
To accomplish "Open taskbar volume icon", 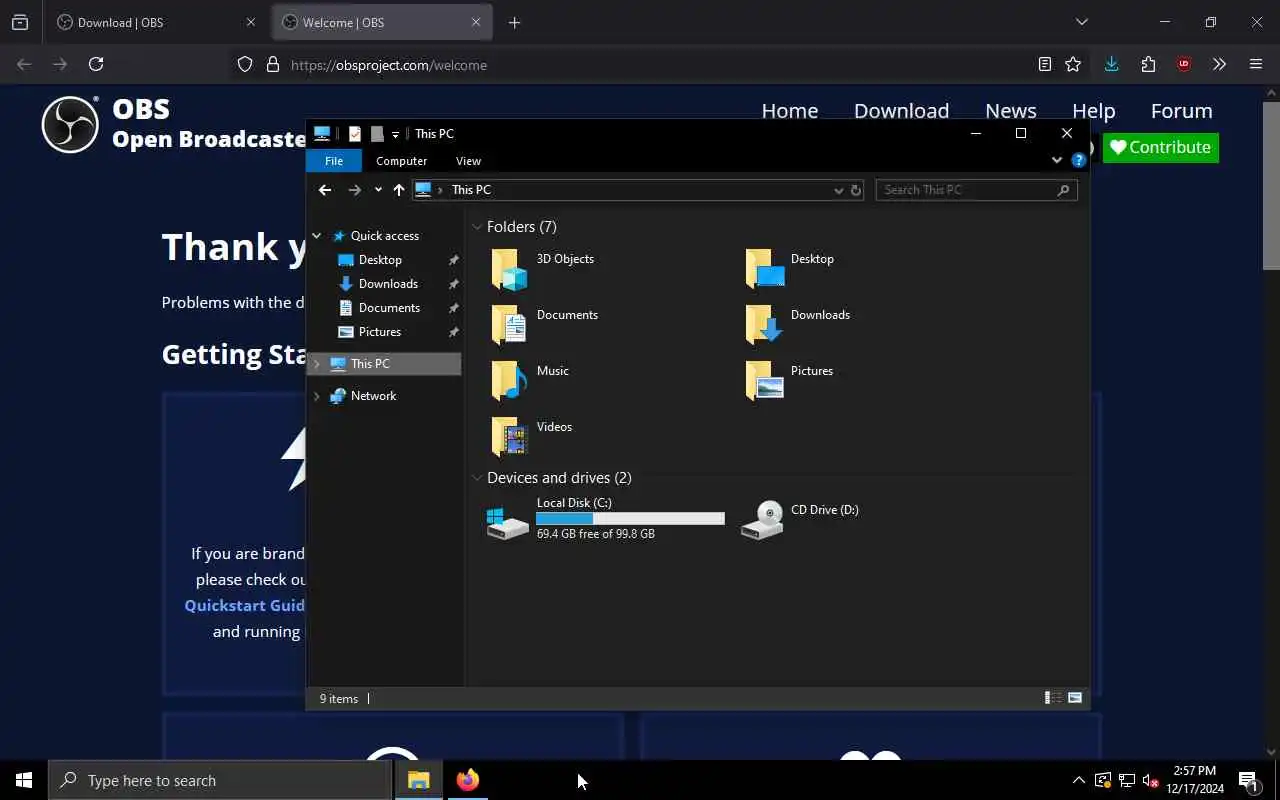I will tap(1150, 781).
